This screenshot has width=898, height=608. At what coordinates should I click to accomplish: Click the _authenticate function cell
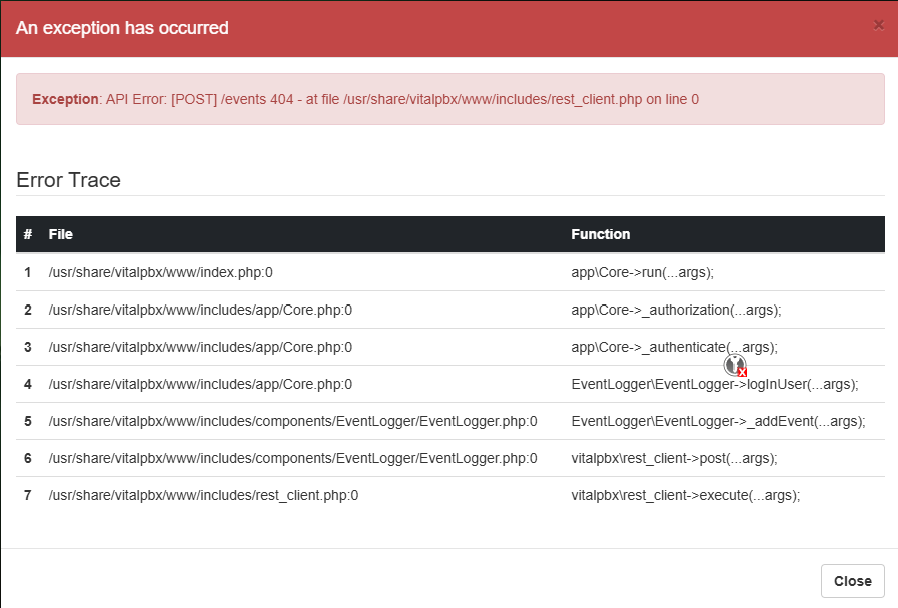tap(674, 348)
